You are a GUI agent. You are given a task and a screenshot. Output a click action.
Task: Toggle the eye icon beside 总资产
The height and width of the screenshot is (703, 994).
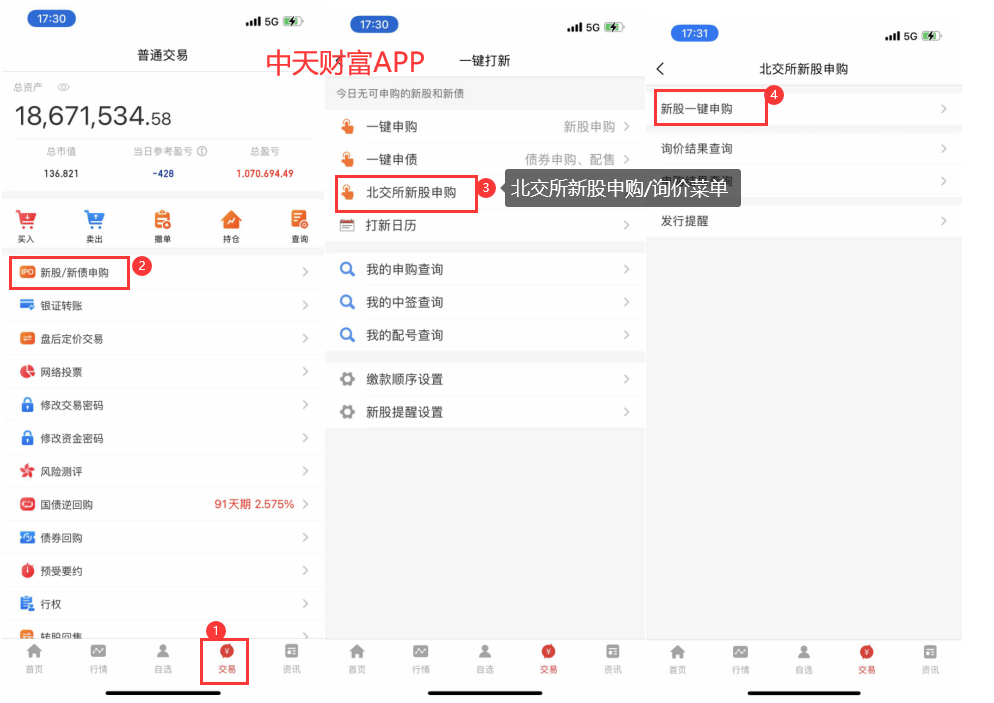(63, 87)
